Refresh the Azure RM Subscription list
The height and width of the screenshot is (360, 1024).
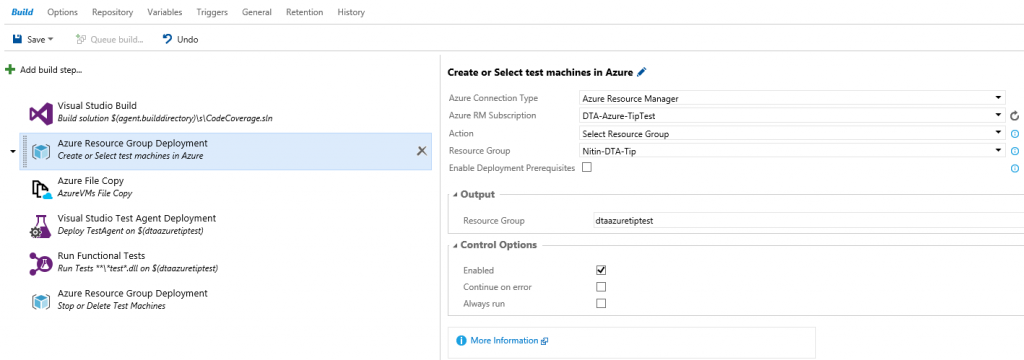1014,116
